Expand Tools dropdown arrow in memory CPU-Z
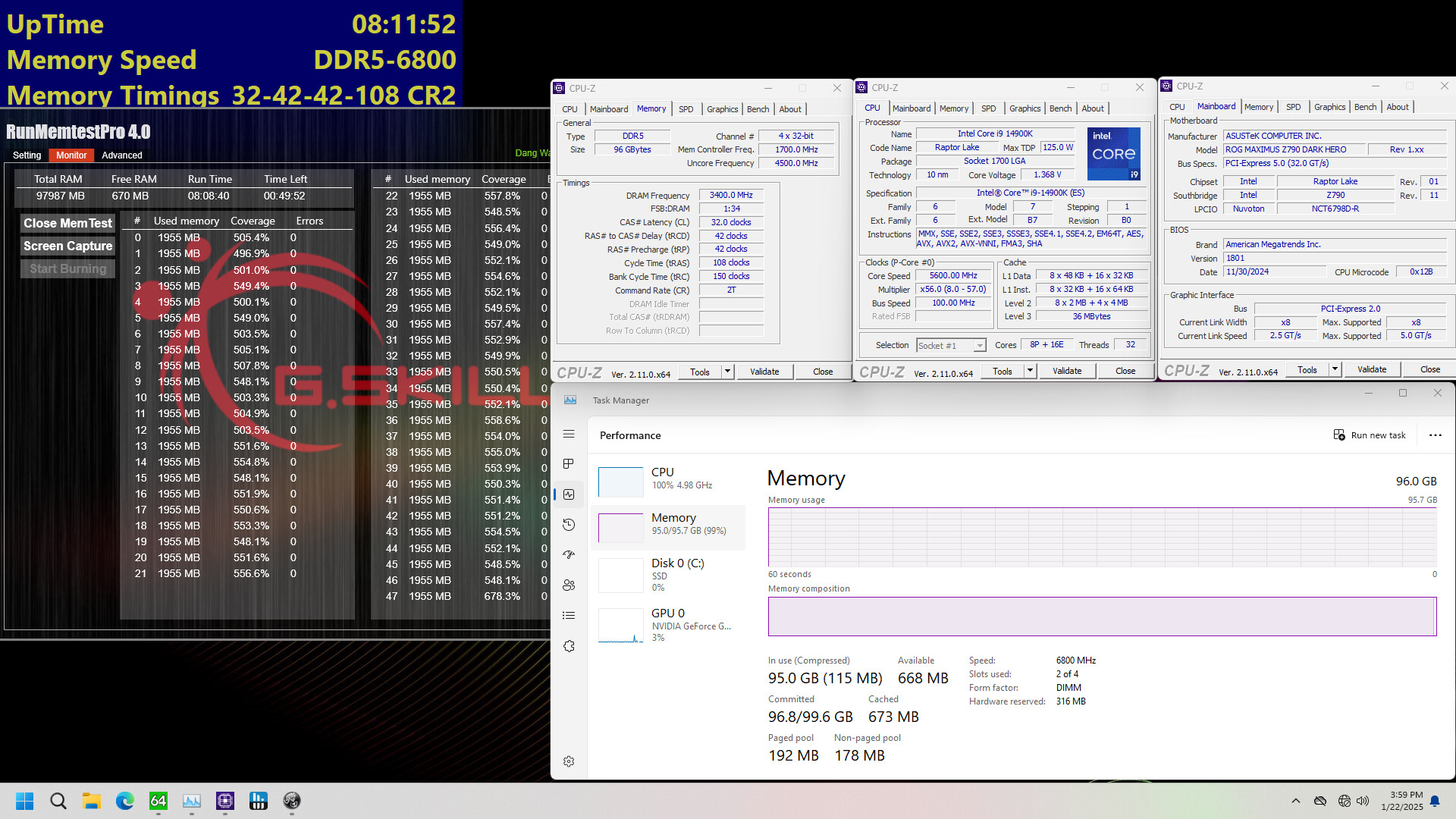 pos(727,372)
